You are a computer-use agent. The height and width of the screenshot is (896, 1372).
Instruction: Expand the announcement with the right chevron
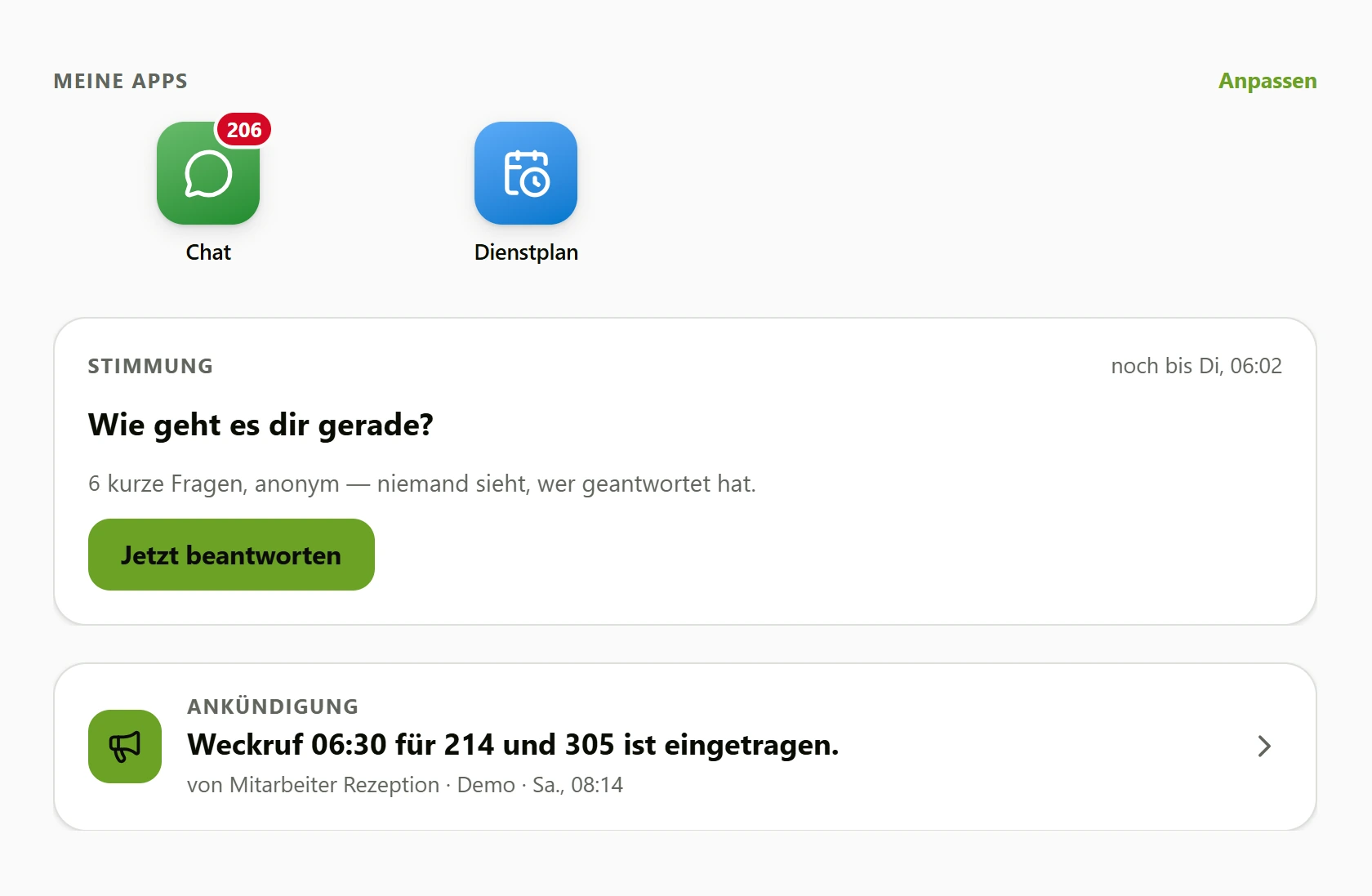[x=1264, y=747]
